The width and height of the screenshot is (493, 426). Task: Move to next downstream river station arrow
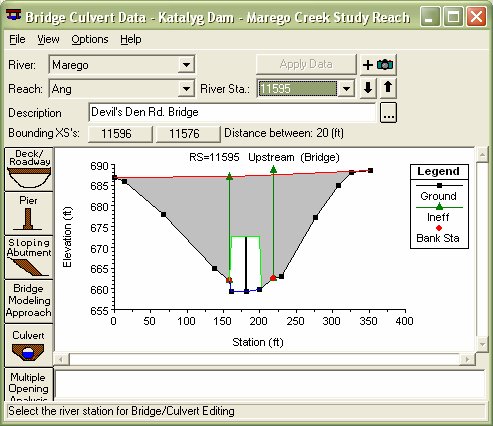(368, 88)
